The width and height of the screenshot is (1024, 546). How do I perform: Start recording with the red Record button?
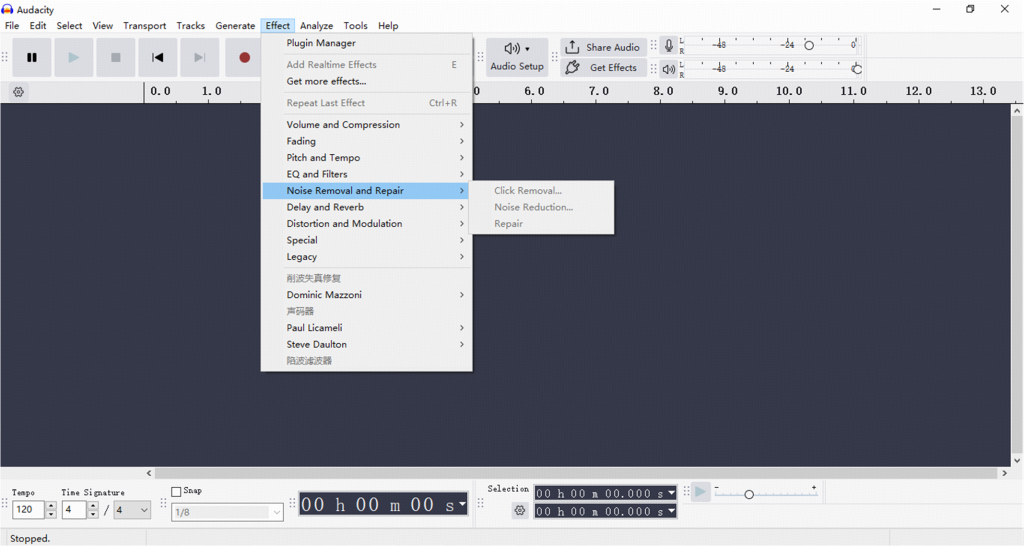244,57
